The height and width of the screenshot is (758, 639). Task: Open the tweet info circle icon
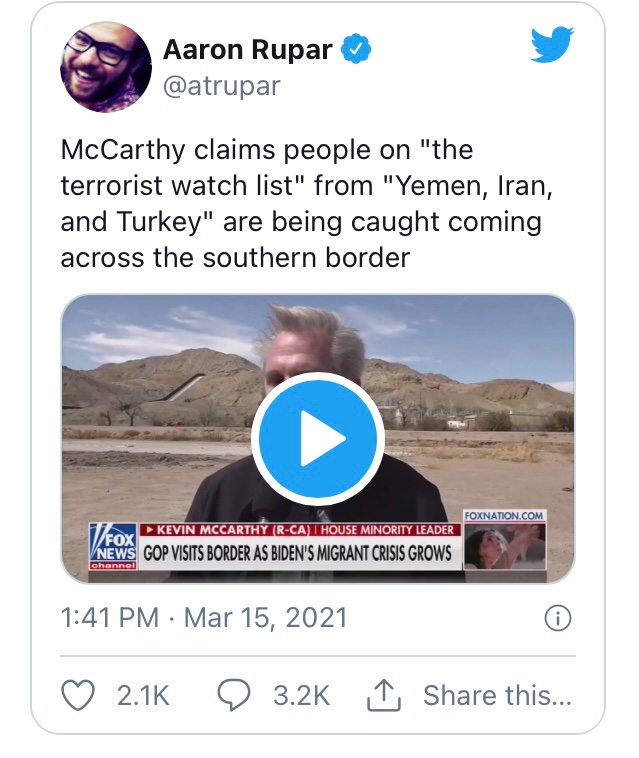(x=557, y=619)
